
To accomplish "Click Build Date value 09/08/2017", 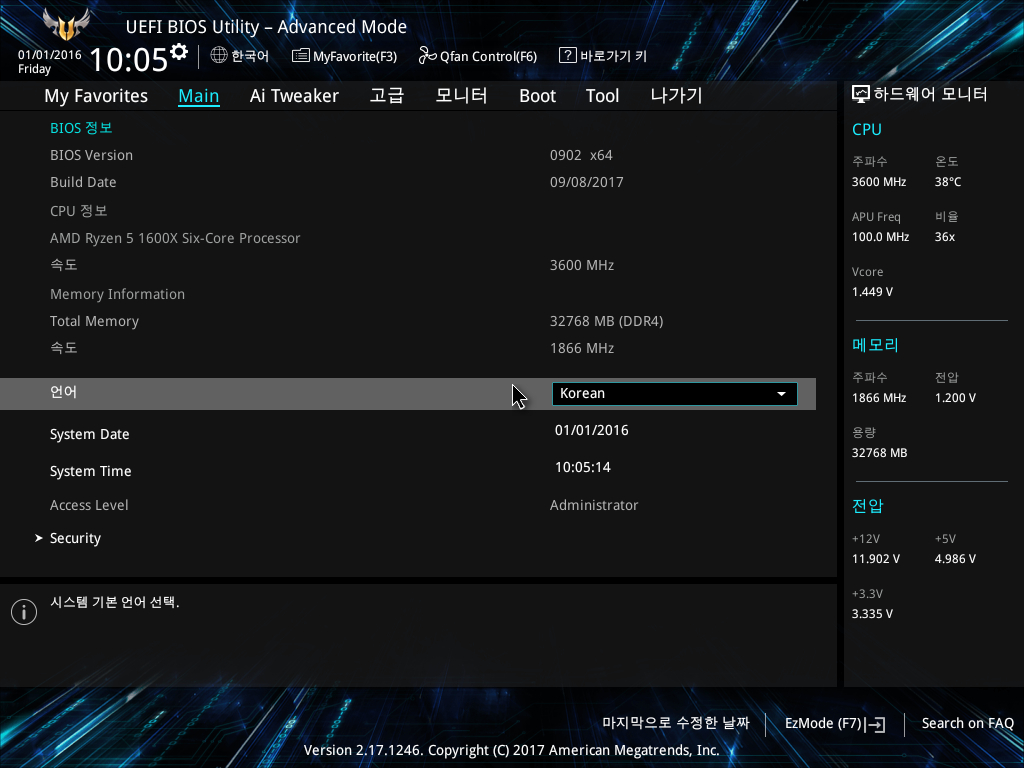I will (x=586, y=182).
